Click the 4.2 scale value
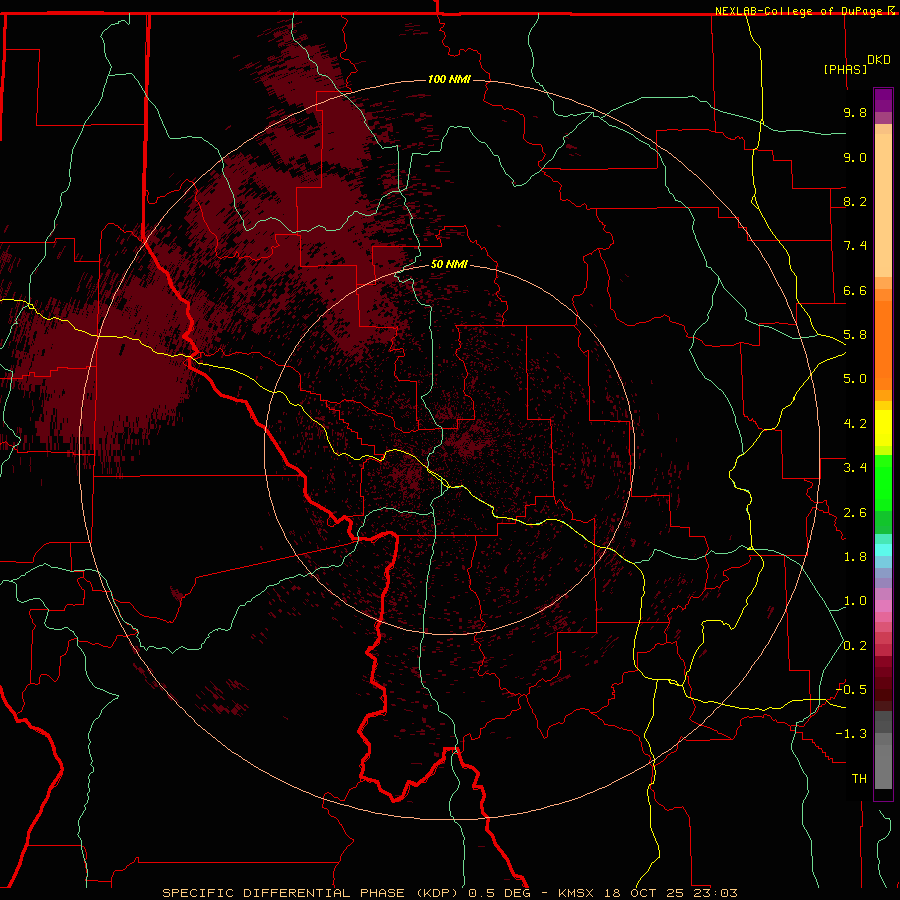Screen dimensions: 900x900 855,424
